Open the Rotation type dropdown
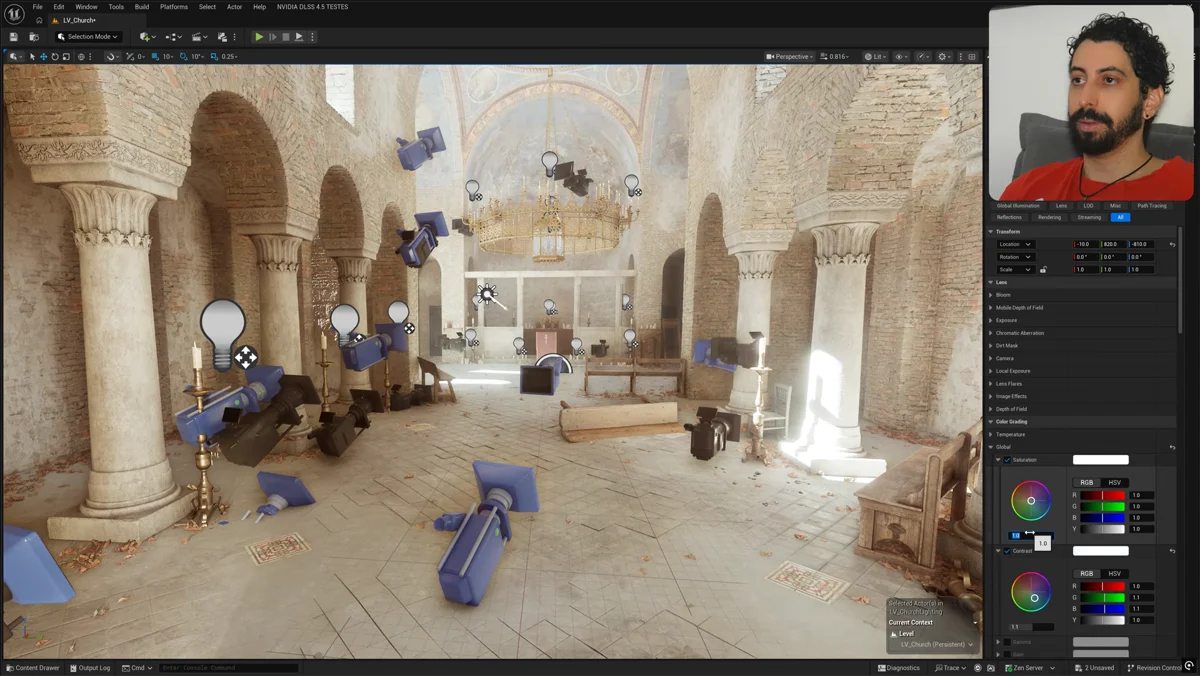 point(1015,257)
